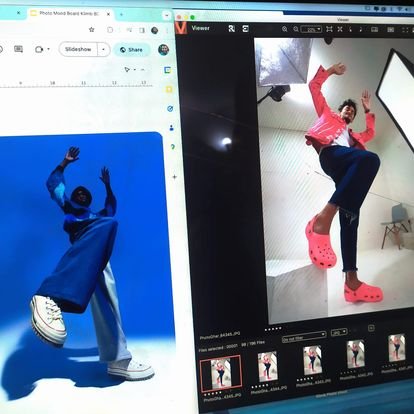Viewport: 414px width, 414px height.
Task: Select the fifth filmstrip thumbnail
Action: 397,348
